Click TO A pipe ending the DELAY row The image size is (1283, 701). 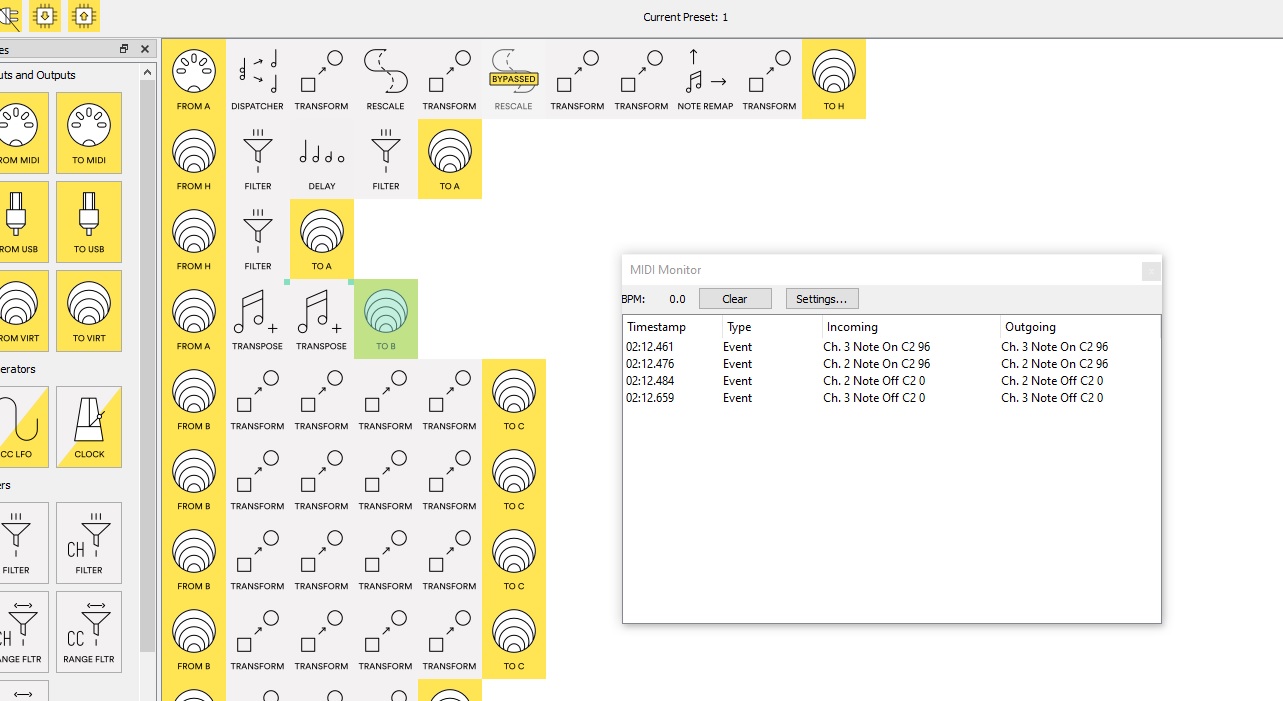pyautogui.click(x=450, y=159)
